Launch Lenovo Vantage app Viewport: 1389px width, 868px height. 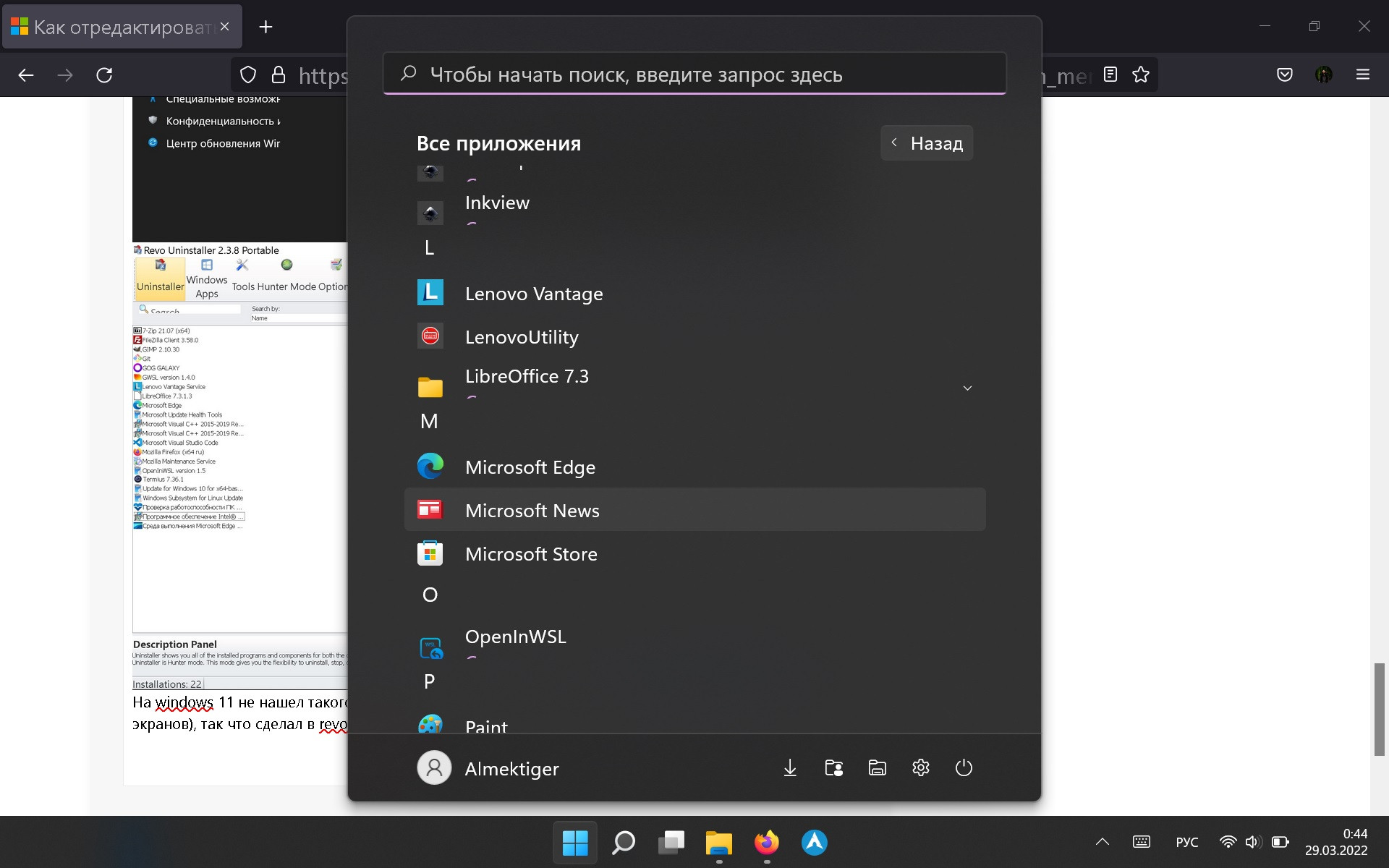pos(694,293)
